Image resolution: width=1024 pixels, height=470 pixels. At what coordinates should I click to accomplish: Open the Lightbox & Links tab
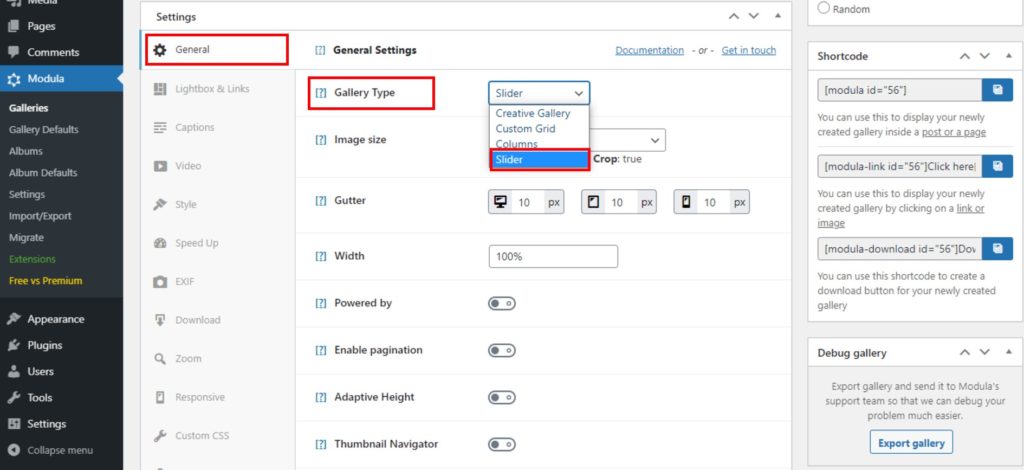point(211,89)
